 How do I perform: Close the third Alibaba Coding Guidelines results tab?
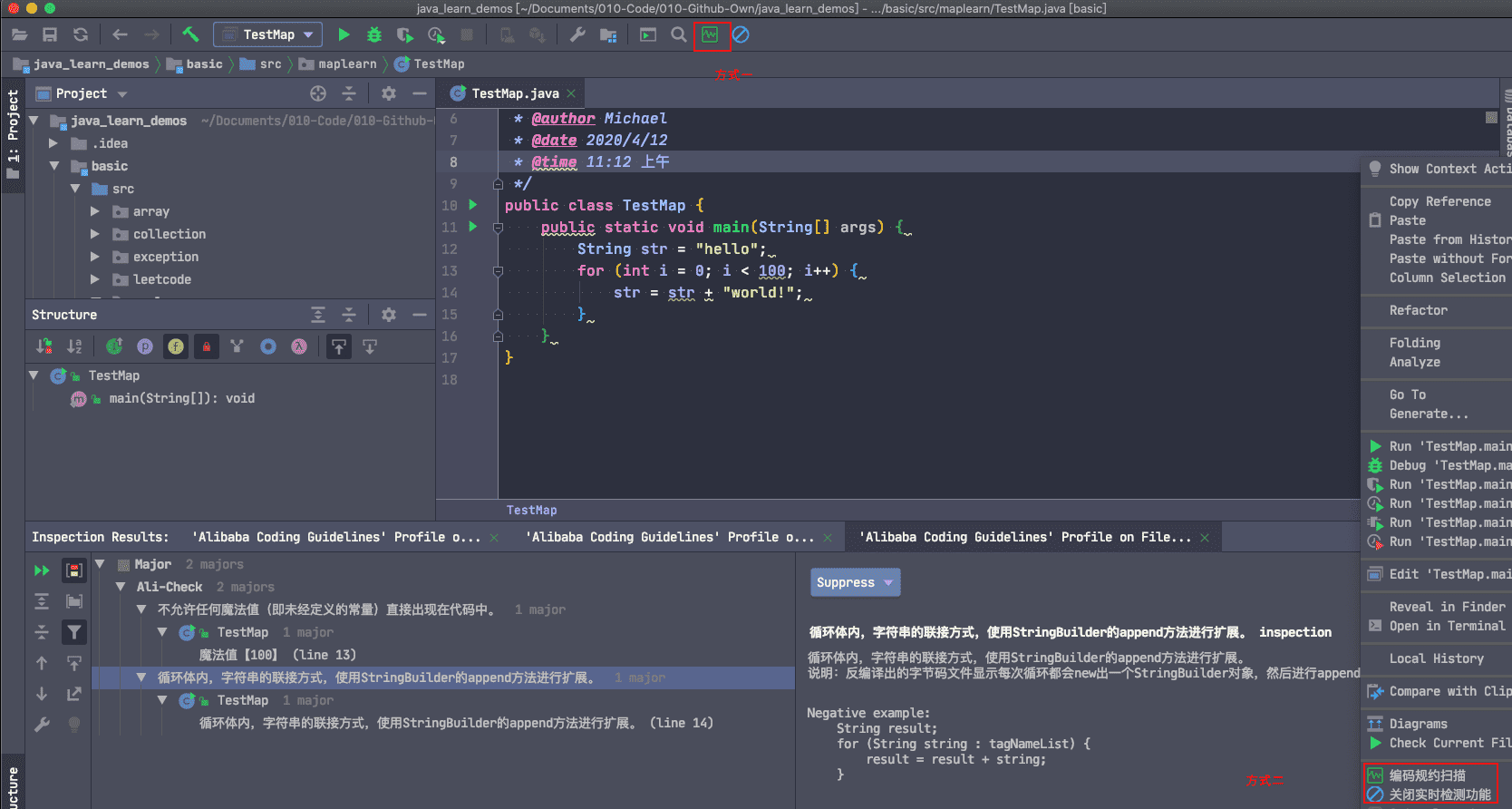[1205, 538]
